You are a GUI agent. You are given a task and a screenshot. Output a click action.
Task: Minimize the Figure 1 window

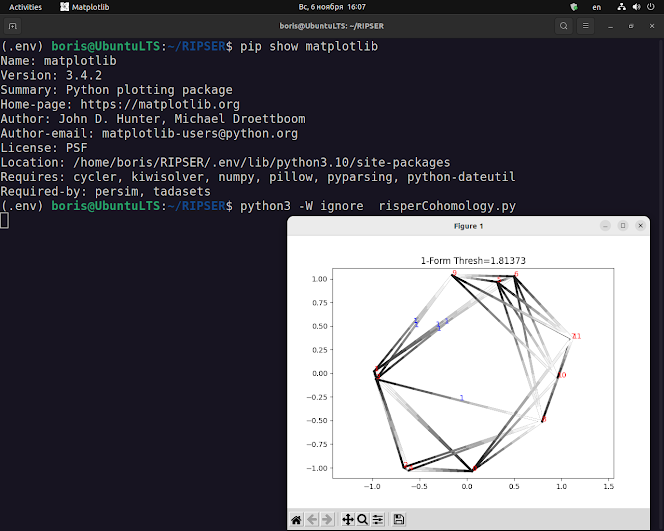point(605,226)
